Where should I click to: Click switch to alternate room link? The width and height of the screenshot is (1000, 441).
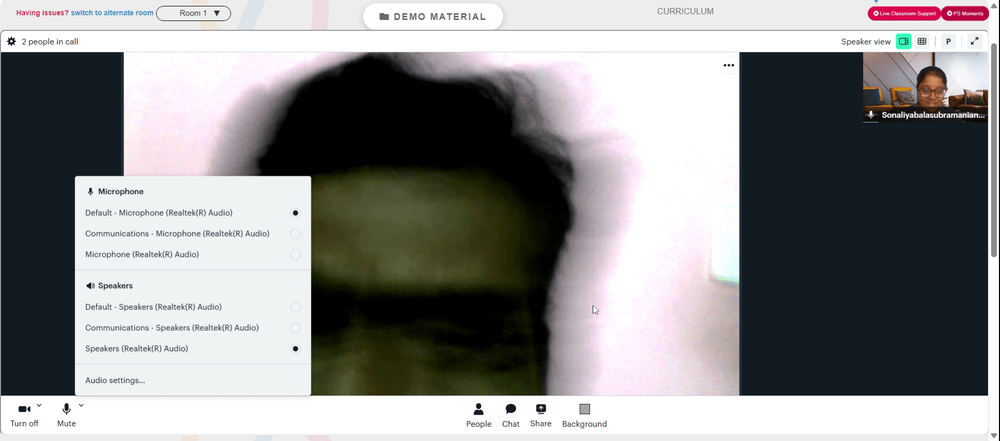point(112,13)
